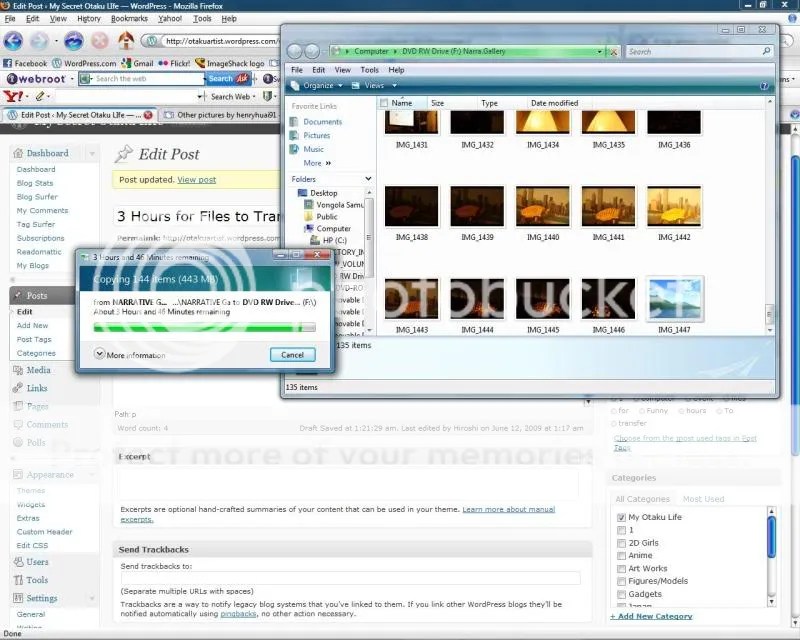Click the Explorer search magnifier icon
Screen dimensions: 800x640
[766, 51]
